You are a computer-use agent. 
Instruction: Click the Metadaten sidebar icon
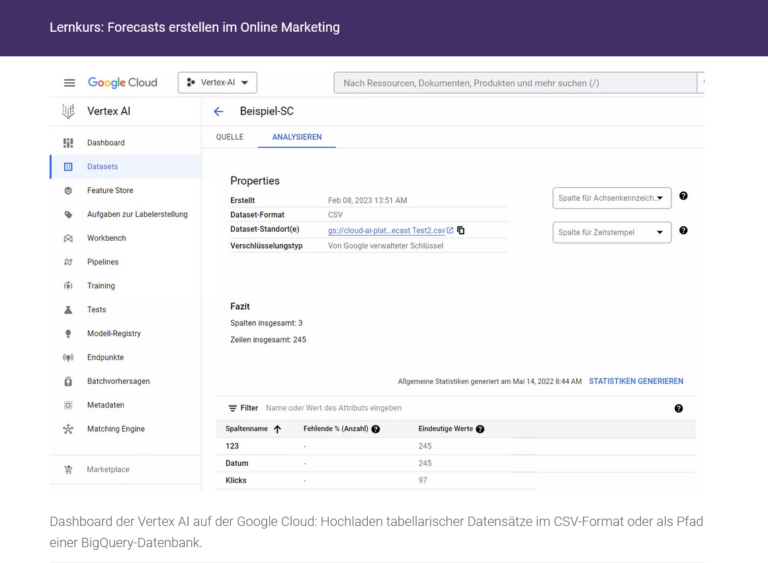[x=68, y=405]
